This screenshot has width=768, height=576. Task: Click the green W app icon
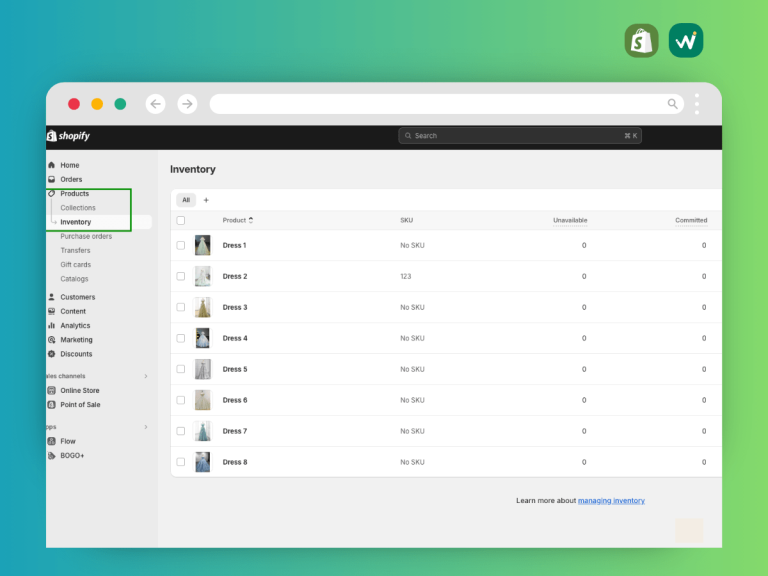point(686,41)
